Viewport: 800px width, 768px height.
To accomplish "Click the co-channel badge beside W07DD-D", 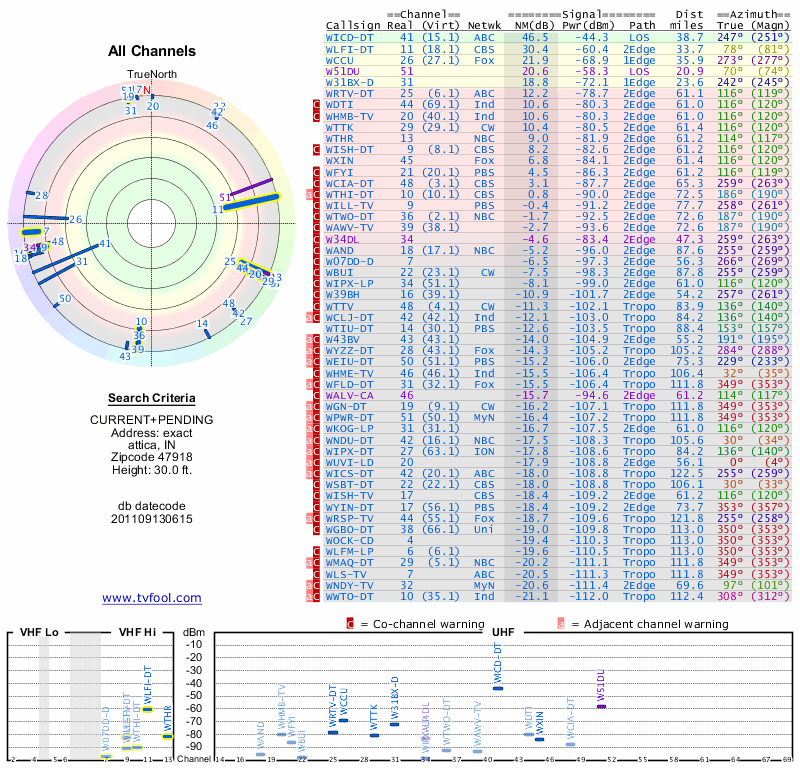I will point(316,261).
